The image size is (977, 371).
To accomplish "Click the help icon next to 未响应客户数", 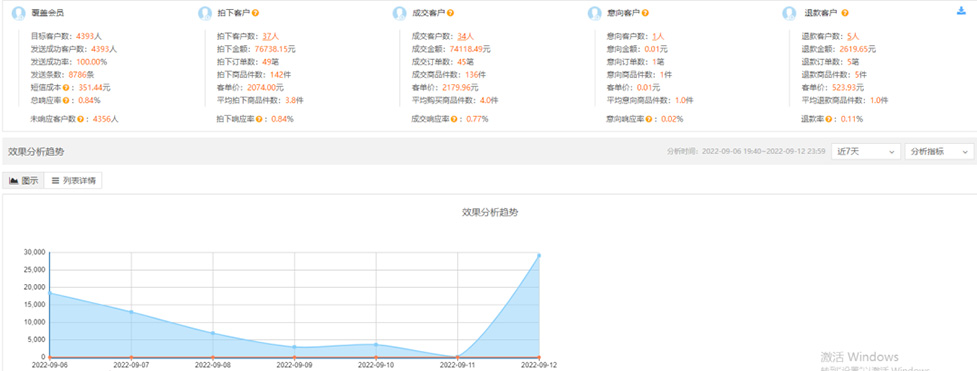I will coord(80,118).
